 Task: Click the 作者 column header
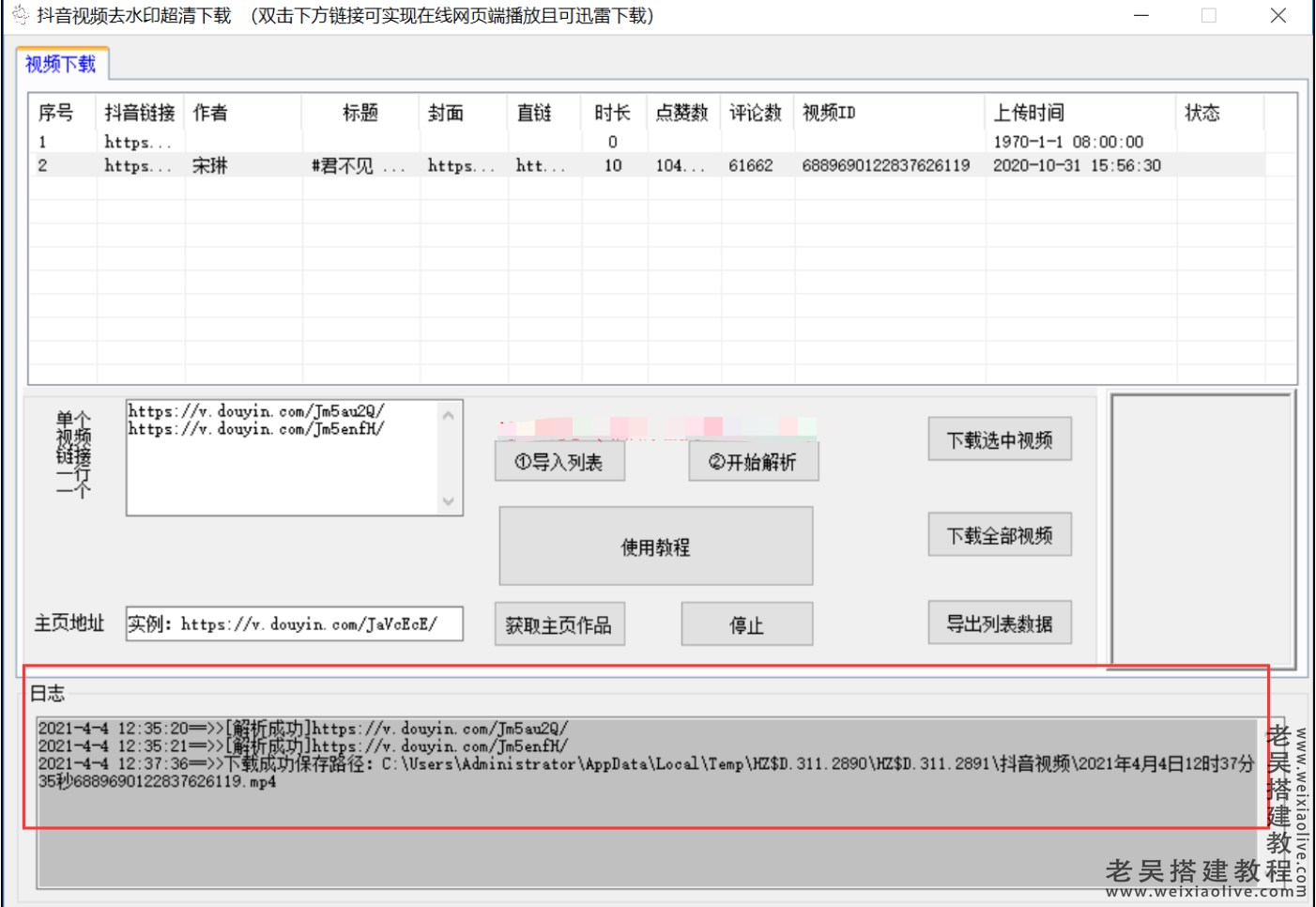click(x=210, y=113)
